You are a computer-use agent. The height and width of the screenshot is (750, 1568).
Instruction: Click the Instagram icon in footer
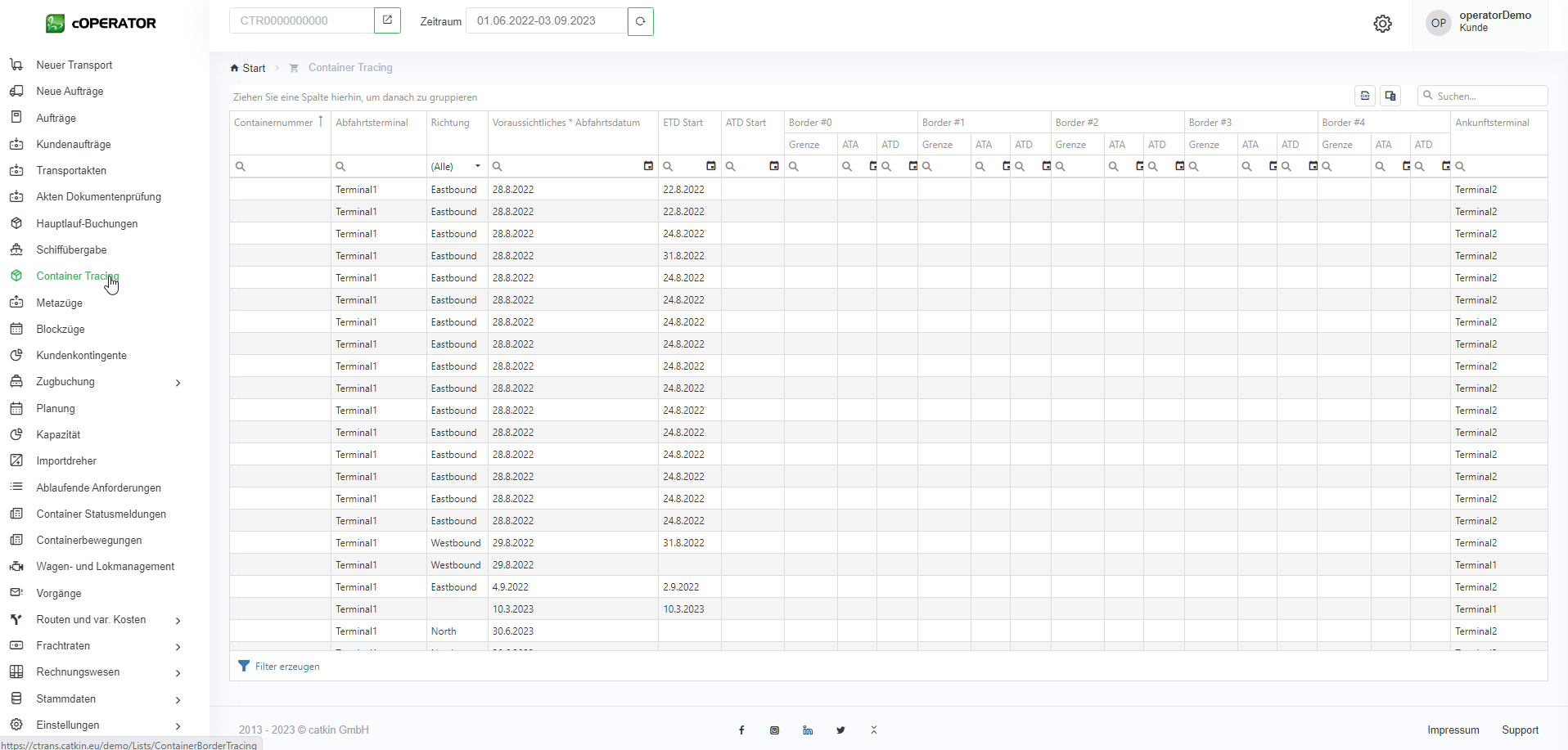pyautogui.click(x=774, y=730)
